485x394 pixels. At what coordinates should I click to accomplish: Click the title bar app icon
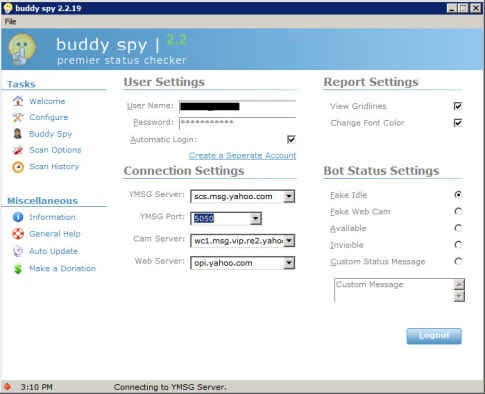click(7, 8)
